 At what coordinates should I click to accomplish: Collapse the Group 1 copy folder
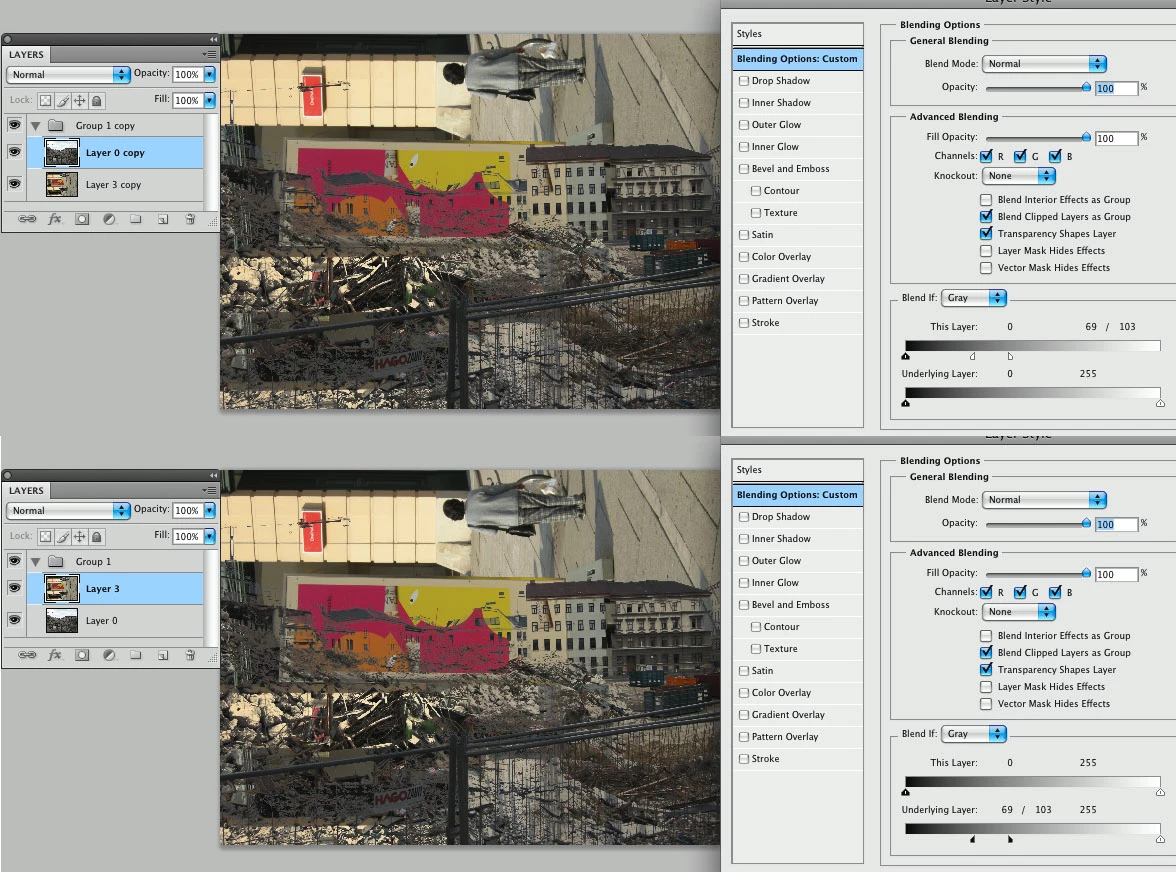click(35, 126)
